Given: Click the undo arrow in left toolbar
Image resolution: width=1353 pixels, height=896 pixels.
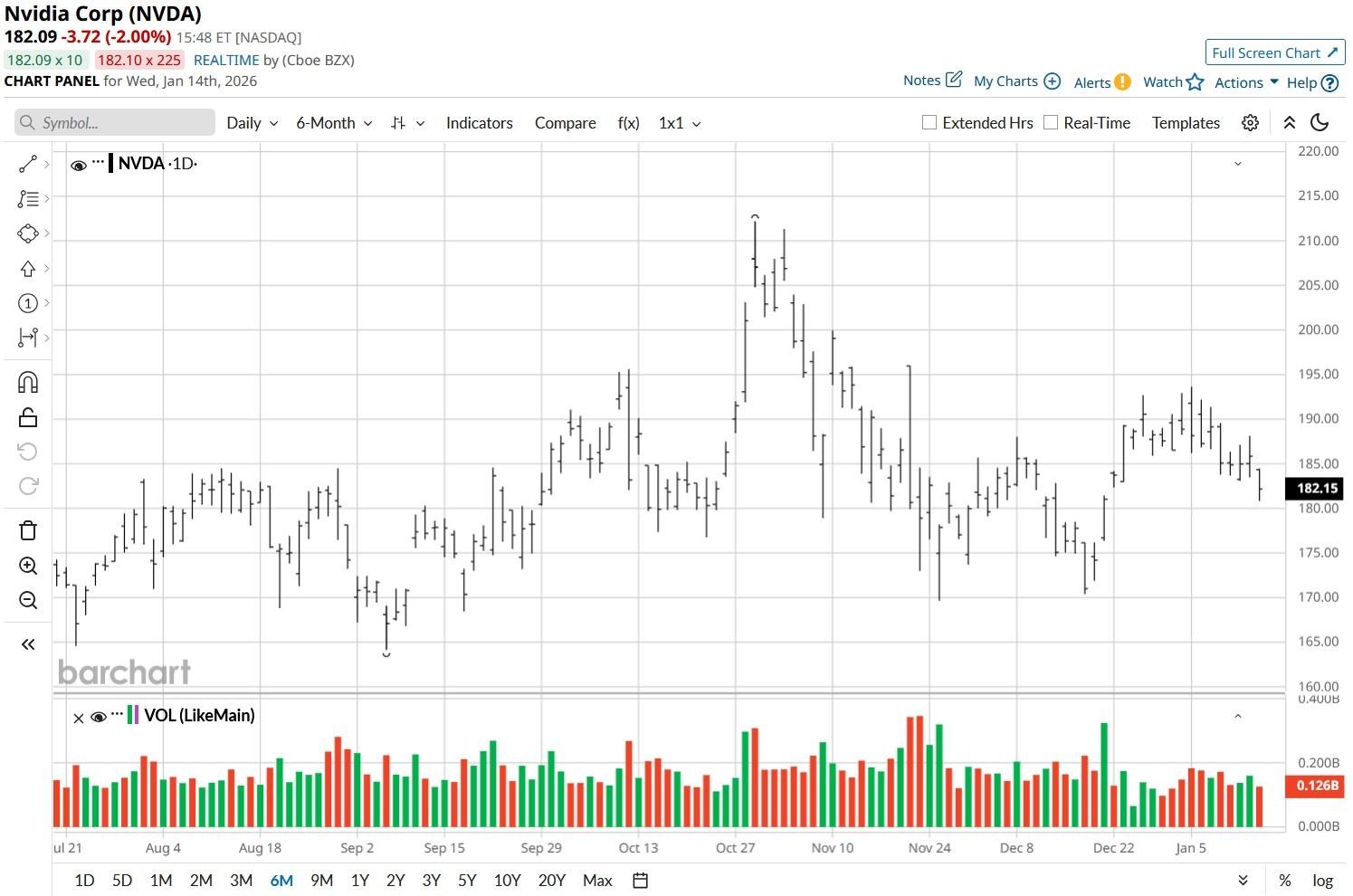Looking at the screenshot, I should 28,452.
